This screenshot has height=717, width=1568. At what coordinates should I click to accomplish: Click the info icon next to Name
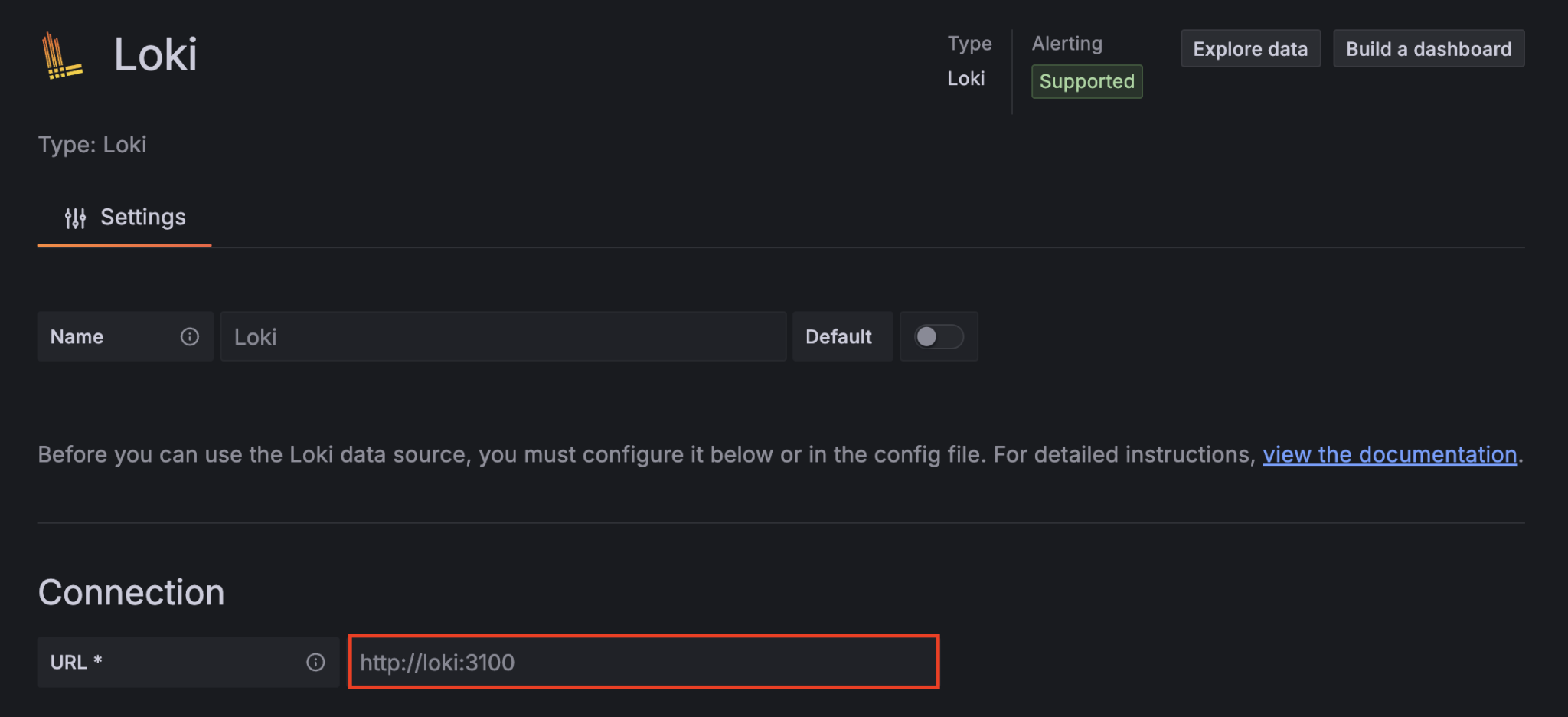coord(189,336)
